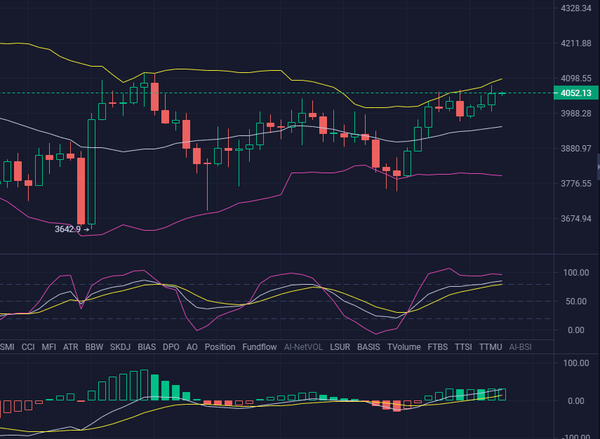Viewport: 600px width, 439px height.
Task: Click the 3776.55 price axis label
Action: click(x=576, y=184)
